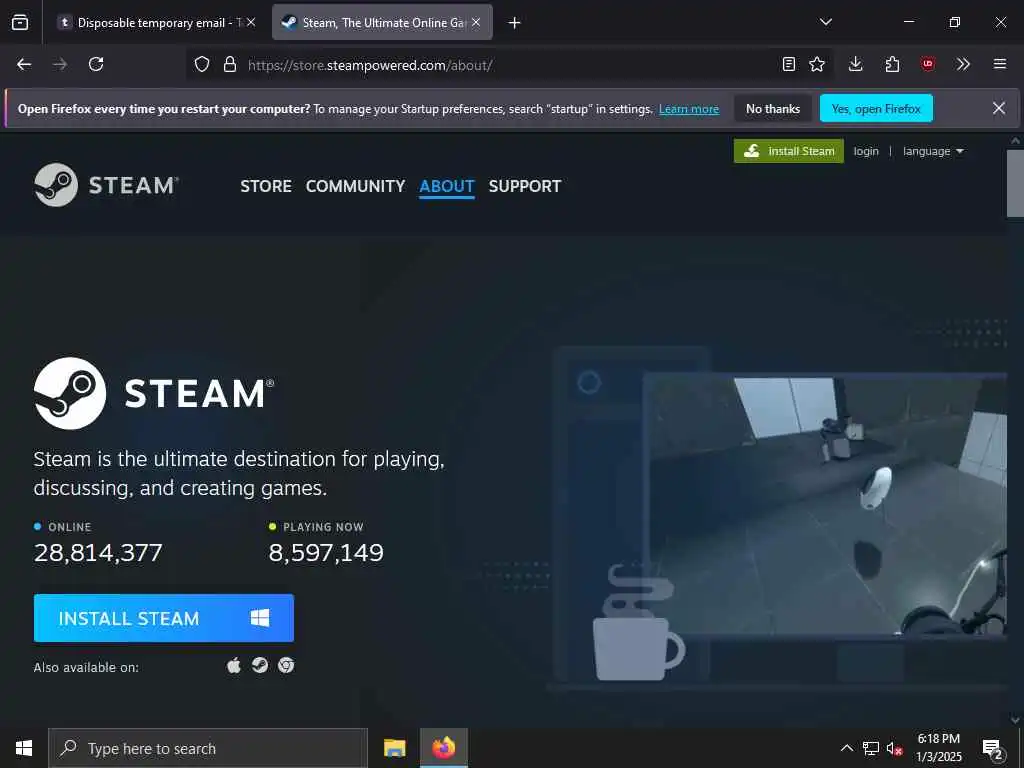Click the address bar URL

click(x=370, y=65)
